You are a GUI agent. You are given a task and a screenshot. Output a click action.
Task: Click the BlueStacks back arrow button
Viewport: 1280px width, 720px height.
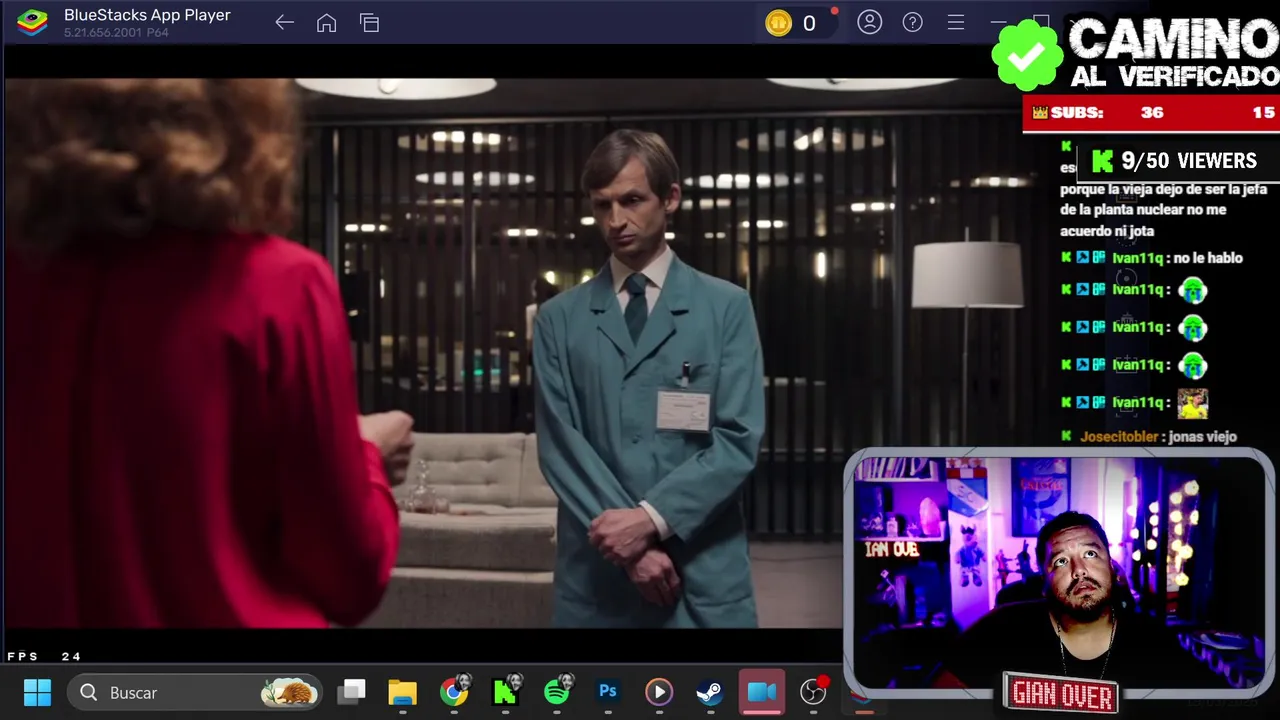(284, 22)
